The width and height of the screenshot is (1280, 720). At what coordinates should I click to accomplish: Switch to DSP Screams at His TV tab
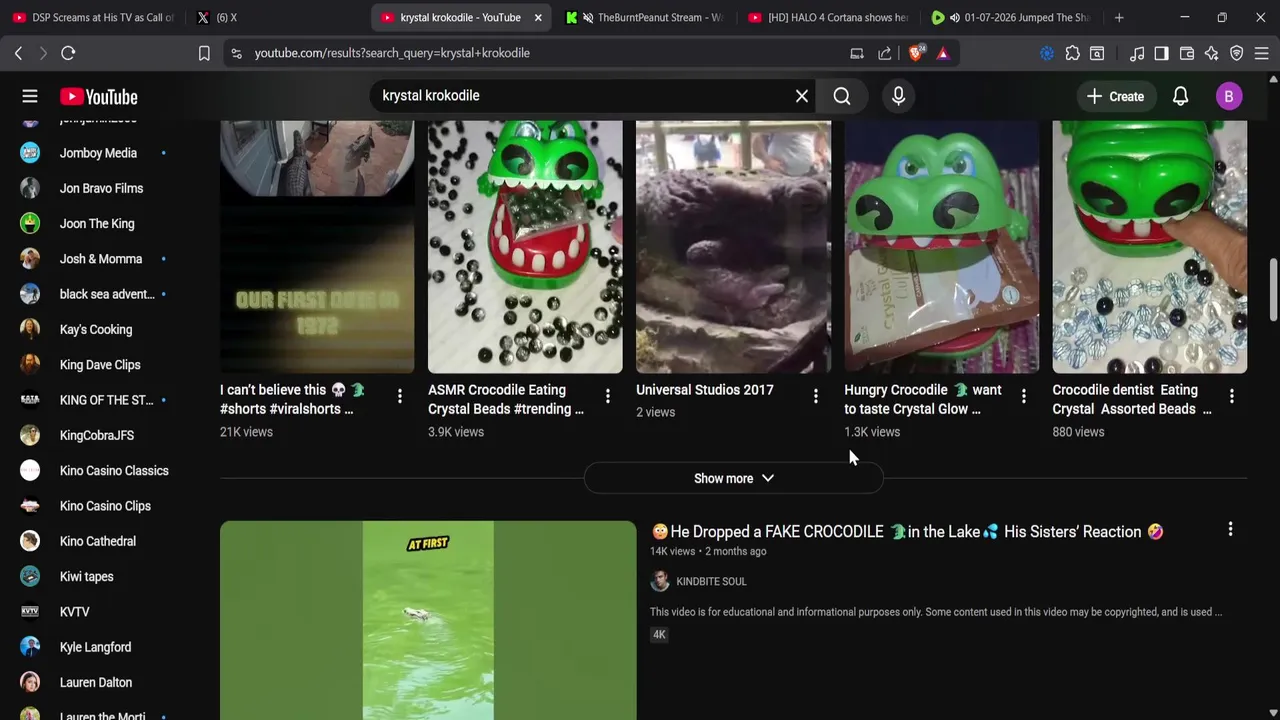[93, 17]
